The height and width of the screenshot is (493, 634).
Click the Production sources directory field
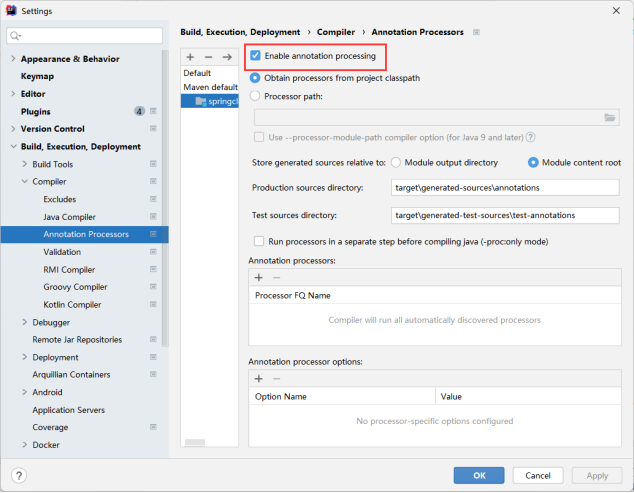coord(506,188)
